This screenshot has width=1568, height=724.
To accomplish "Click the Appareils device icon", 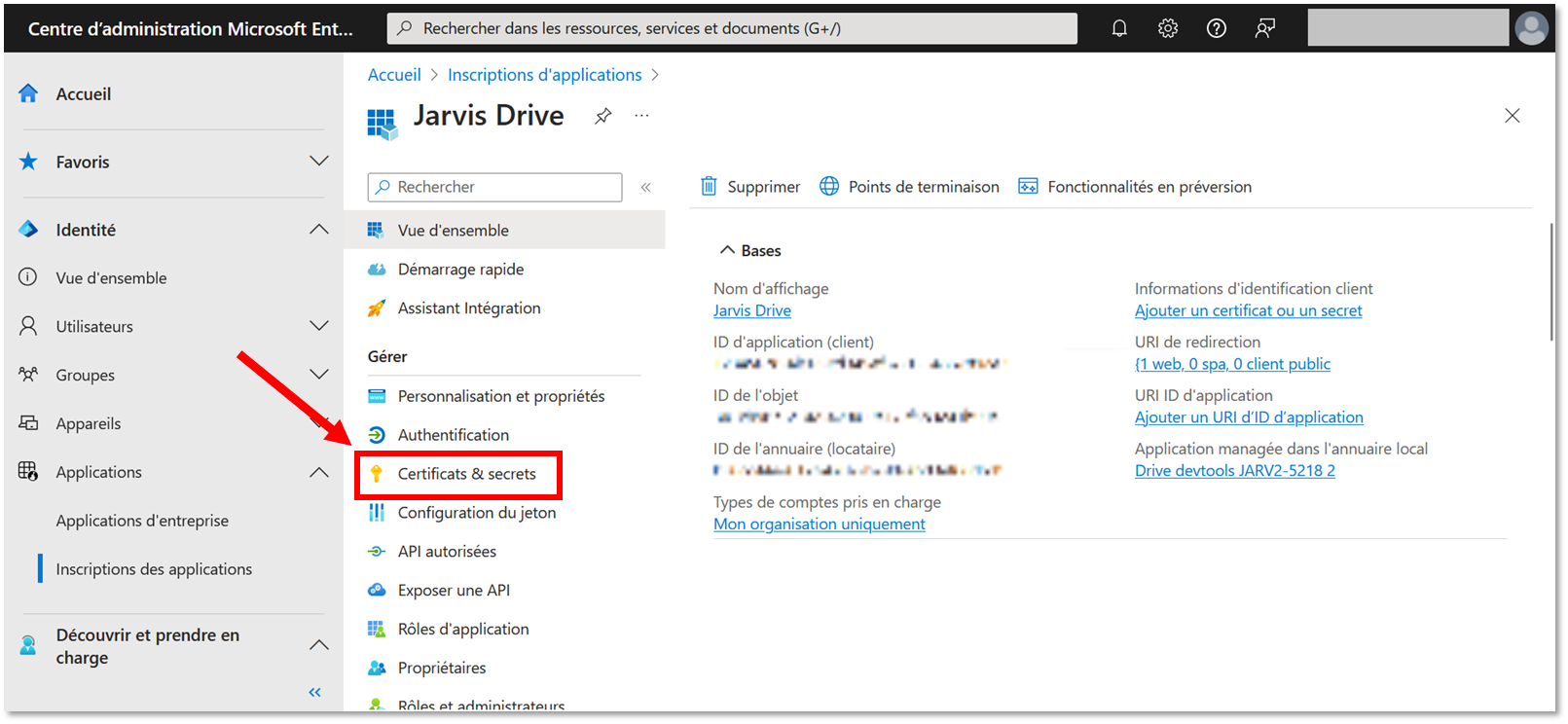I will click(x=28, y=423).
